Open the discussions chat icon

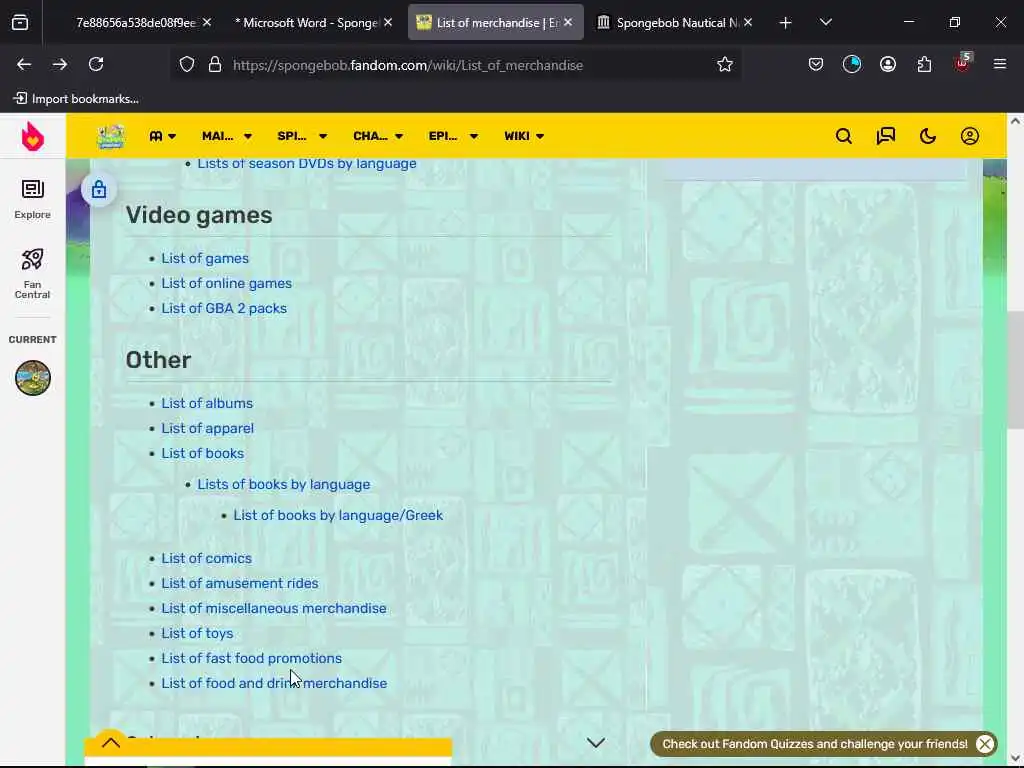point(886,136)
